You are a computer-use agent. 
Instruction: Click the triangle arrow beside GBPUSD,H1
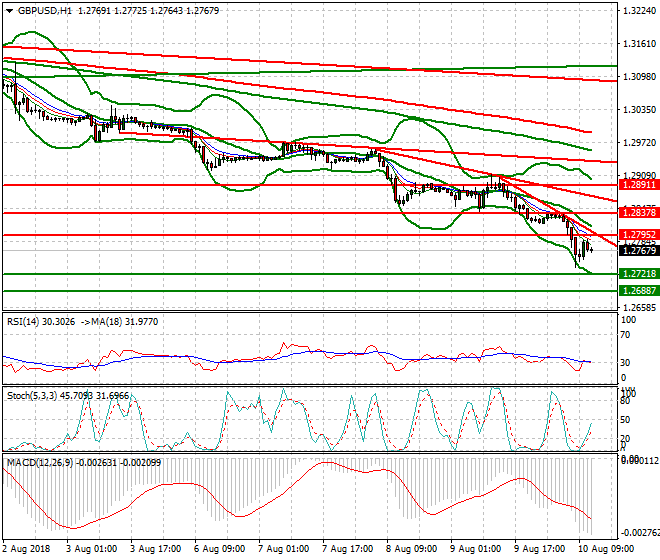[x=8, y=9]
